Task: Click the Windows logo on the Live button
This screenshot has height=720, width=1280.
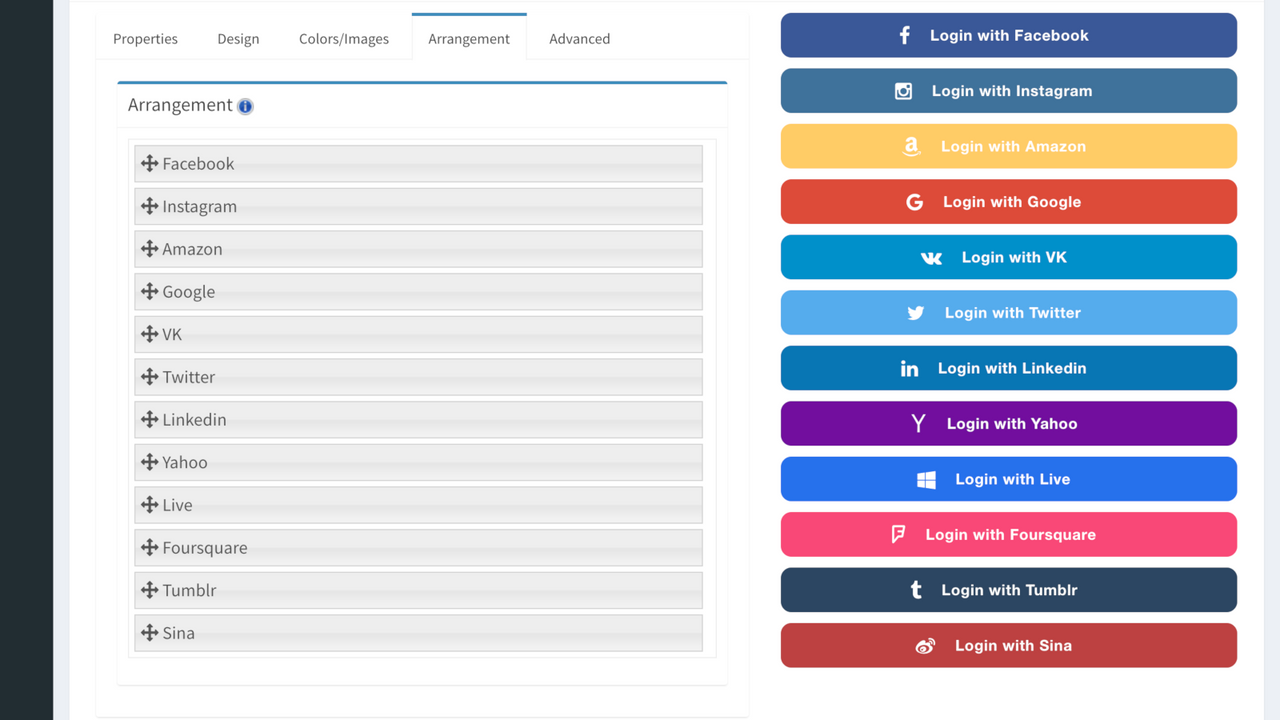Action: click(x=925, y=478)
